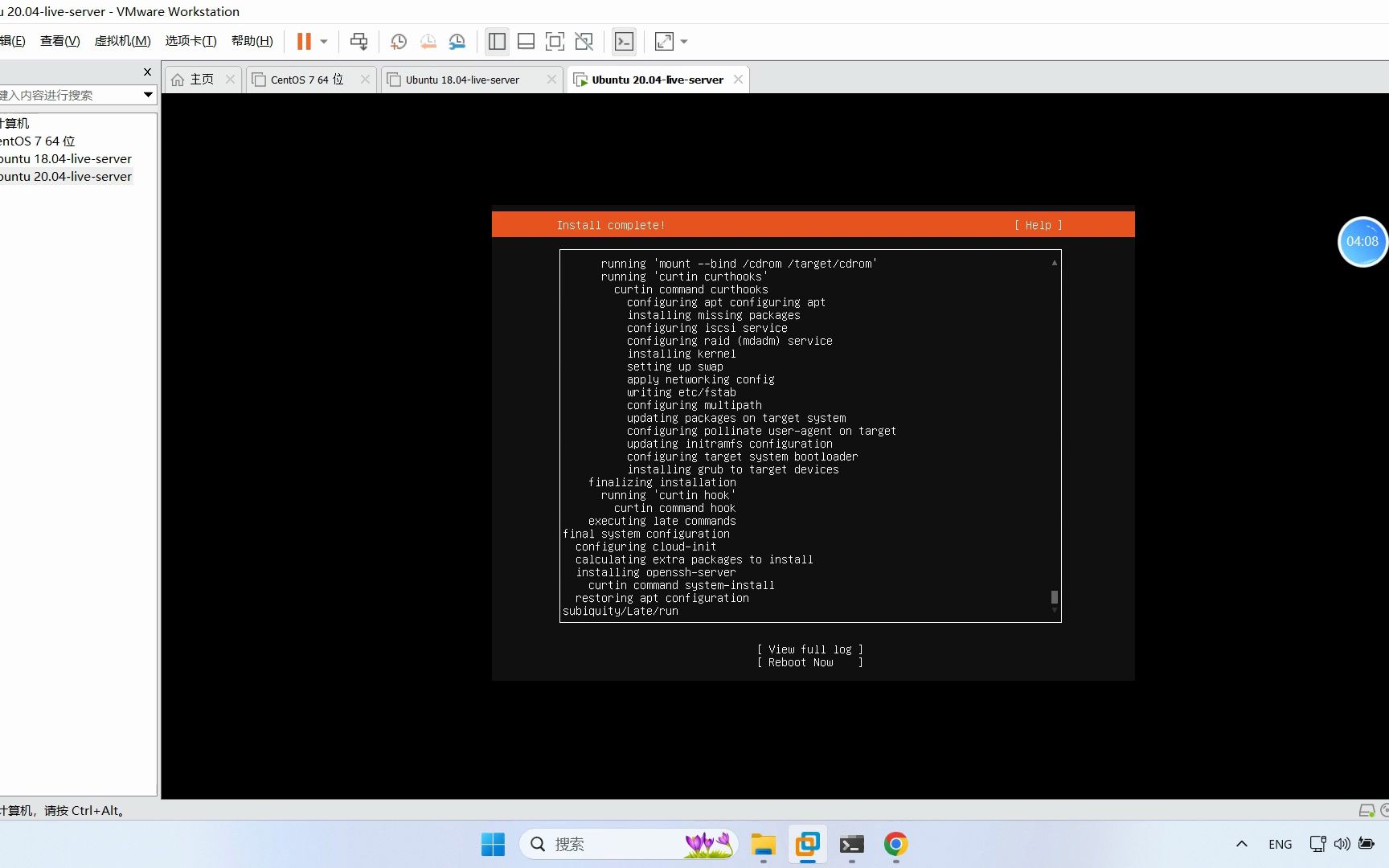Click 'installing openssh-server' log line
Screen dimensions: 1389x868
click(x=655, y=572)
